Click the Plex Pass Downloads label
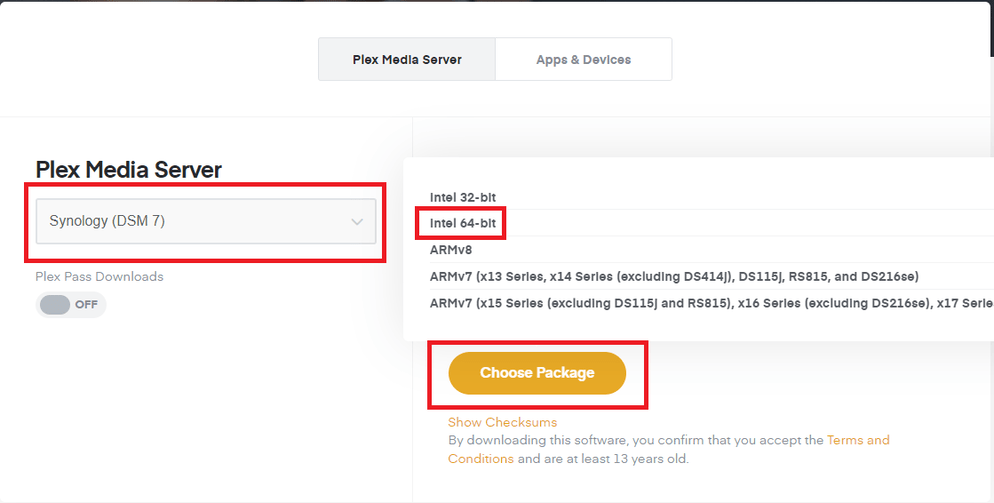994x503 pixels. click(x=99, y=277)
